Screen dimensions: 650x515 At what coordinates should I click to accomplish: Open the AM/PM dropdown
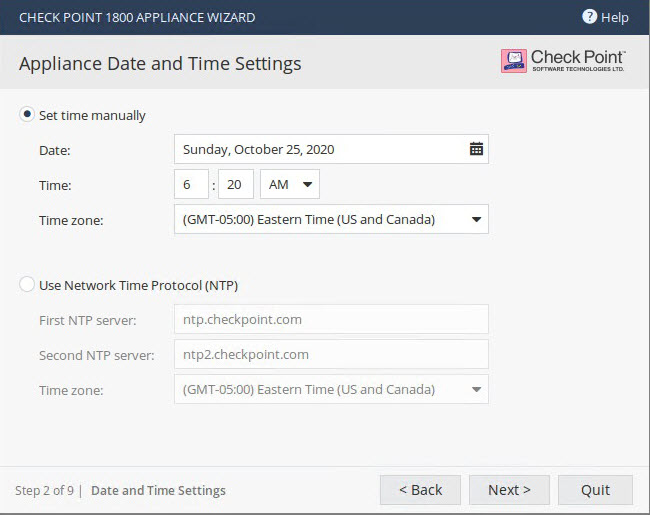tap(290, 184)
